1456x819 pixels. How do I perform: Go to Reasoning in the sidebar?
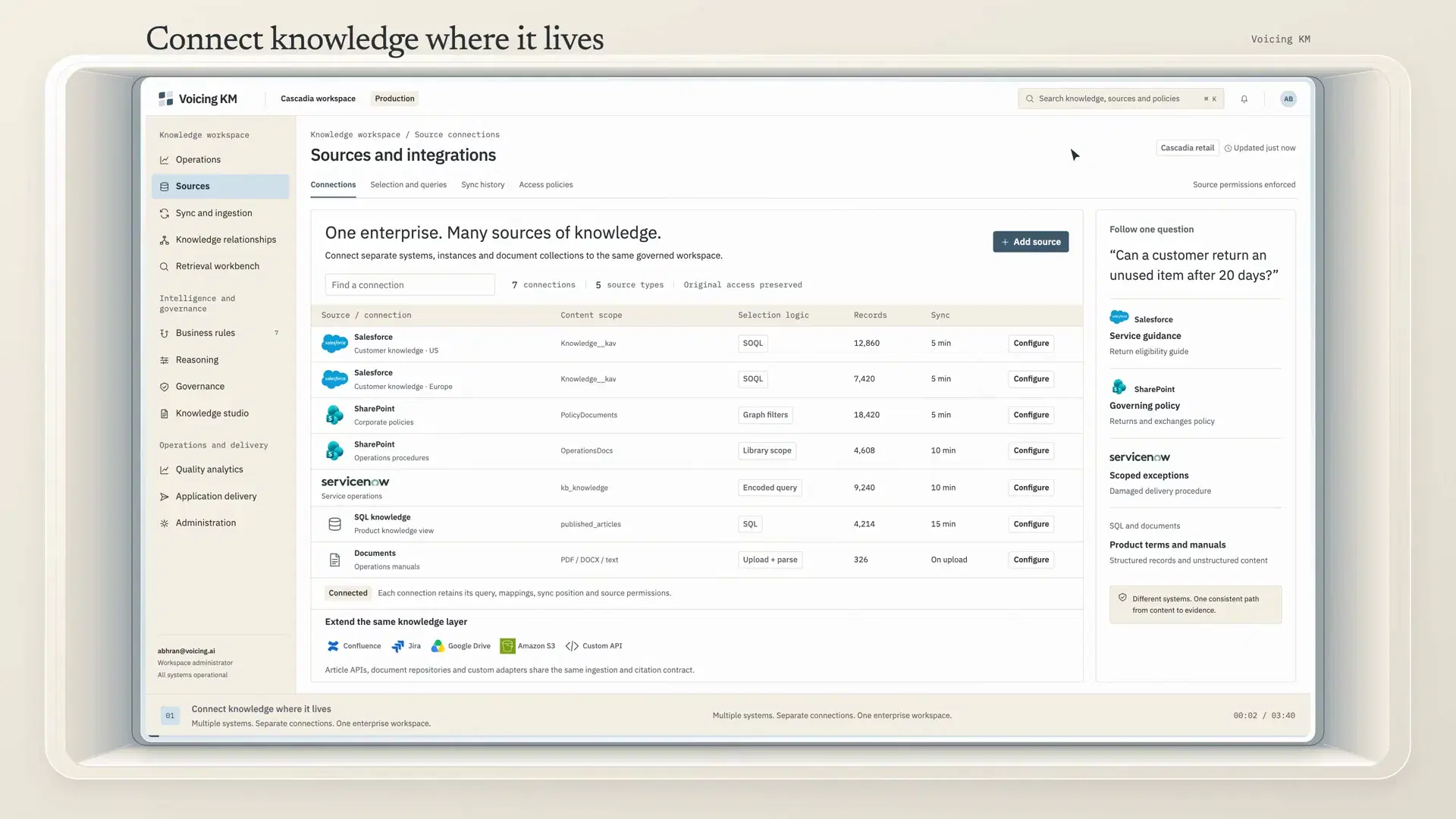coord(220,360)
